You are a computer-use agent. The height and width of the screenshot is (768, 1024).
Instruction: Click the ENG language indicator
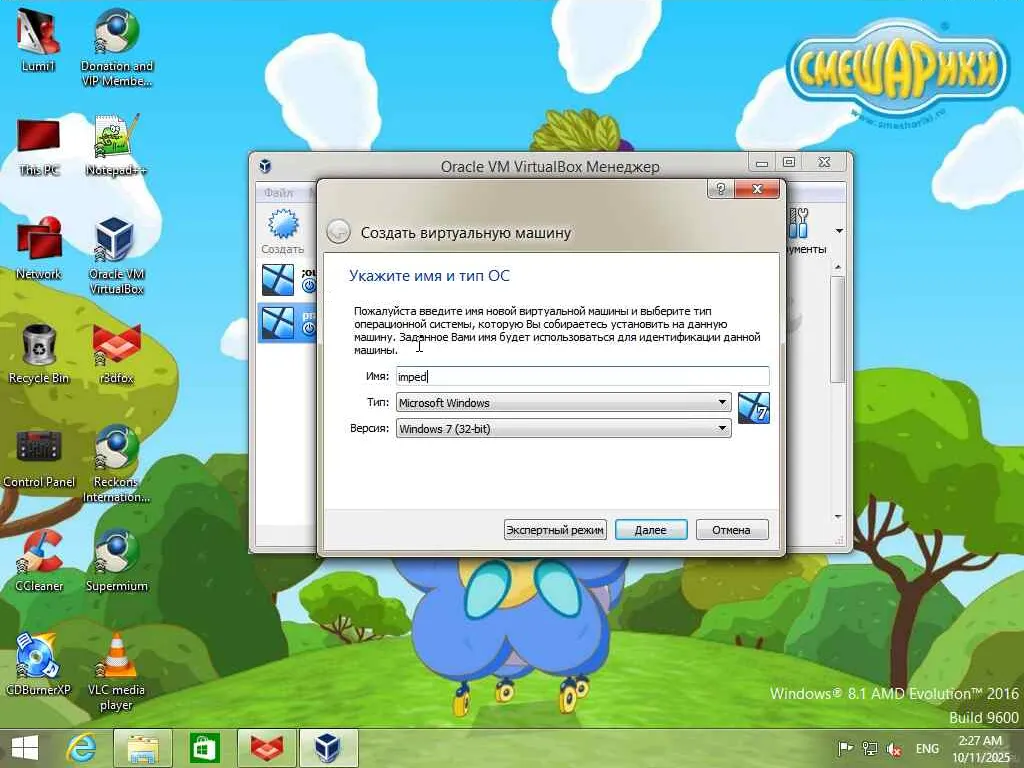927,749
